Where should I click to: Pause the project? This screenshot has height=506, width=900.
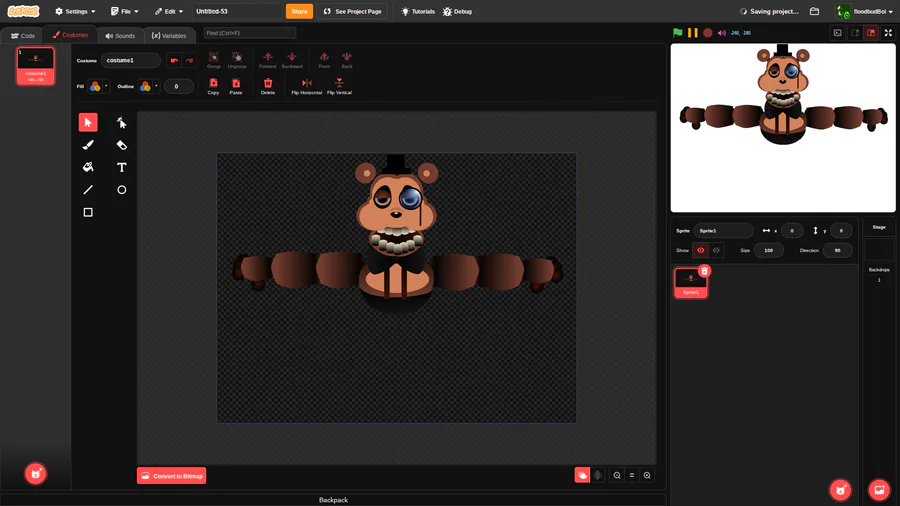693,33
